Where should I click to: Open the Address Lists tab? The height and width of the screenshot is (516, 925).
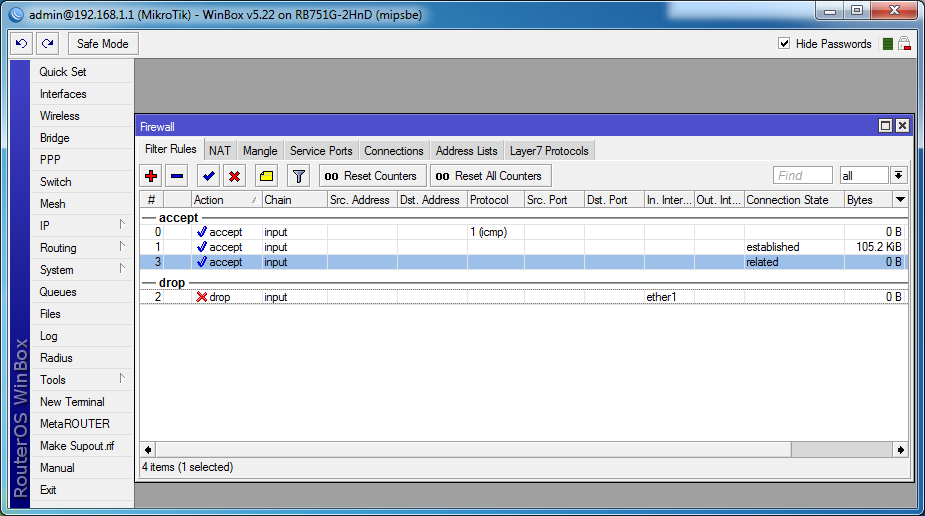[467, 151]
